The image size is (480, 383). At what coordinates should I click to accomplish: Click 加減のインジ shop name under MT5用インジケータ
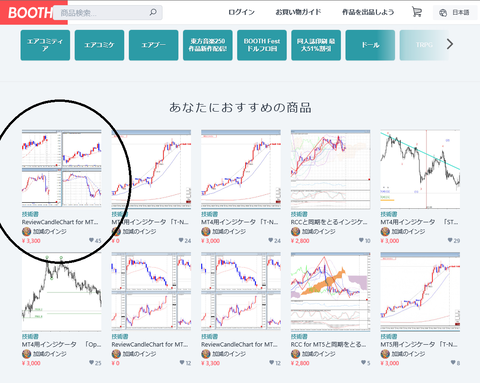pos(408,354)
